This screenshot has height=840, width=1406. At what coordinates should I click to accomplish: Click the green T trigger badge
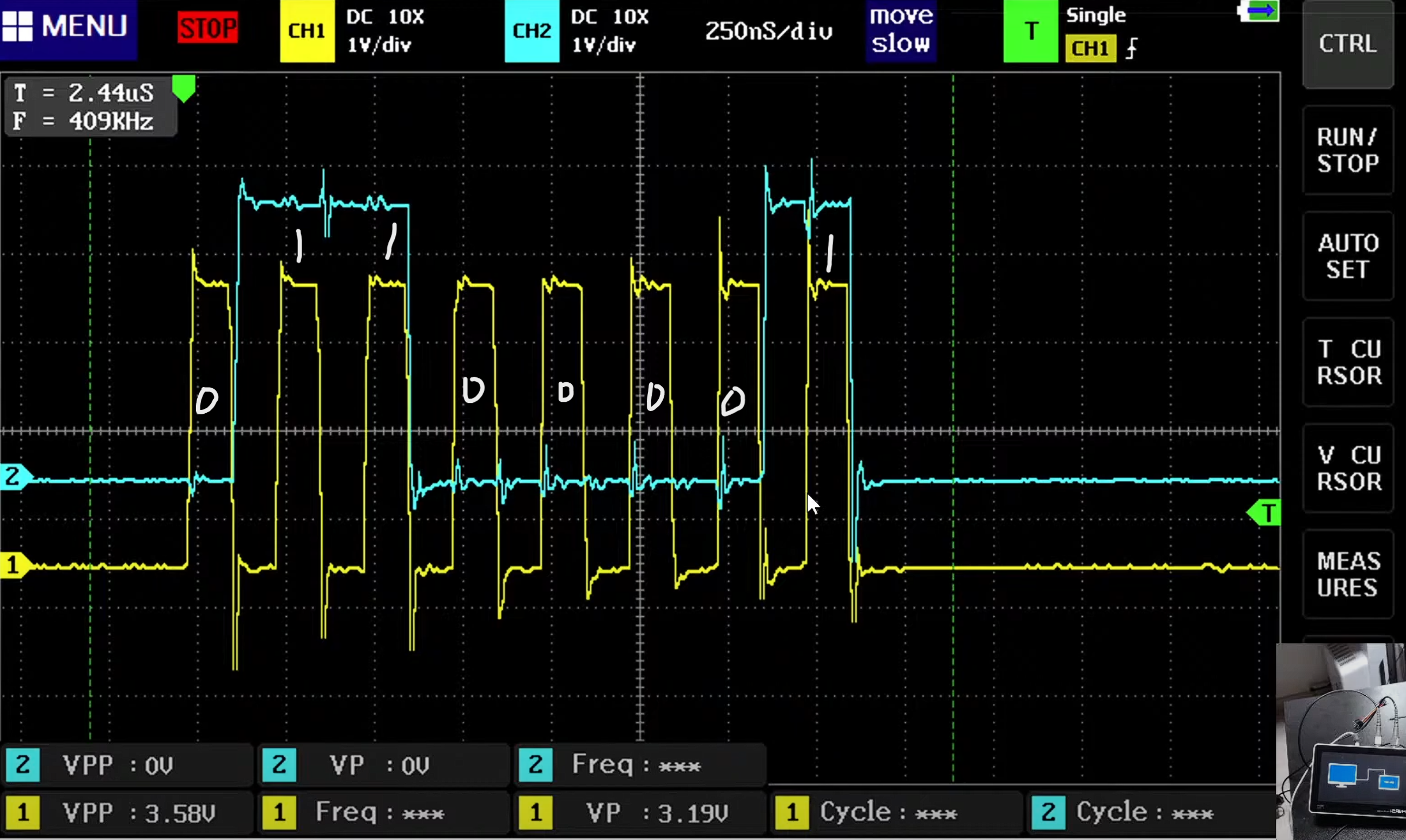[x=1030, y=30]
